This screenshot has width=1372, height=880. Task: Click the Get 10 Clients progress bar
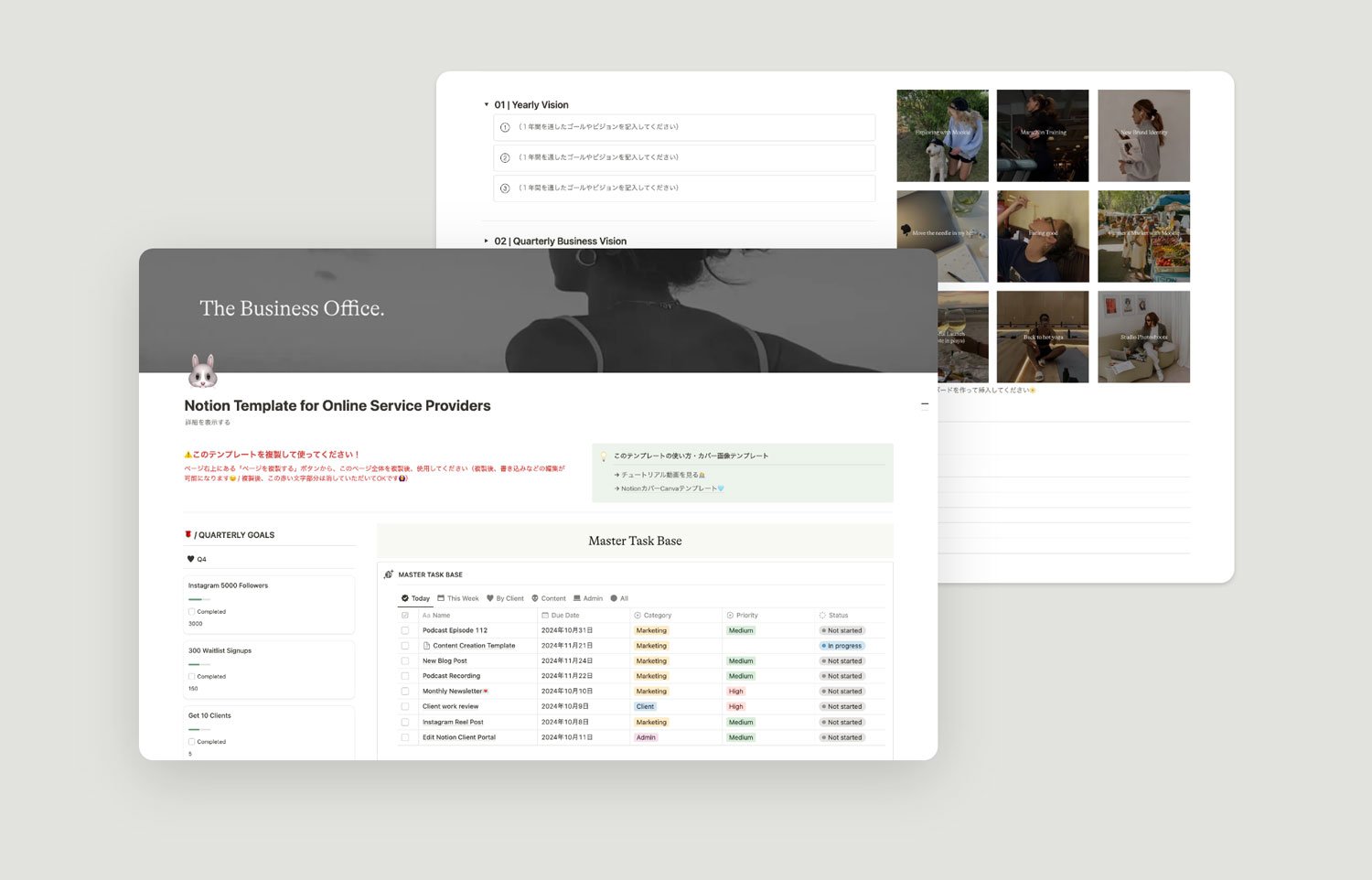199,729
